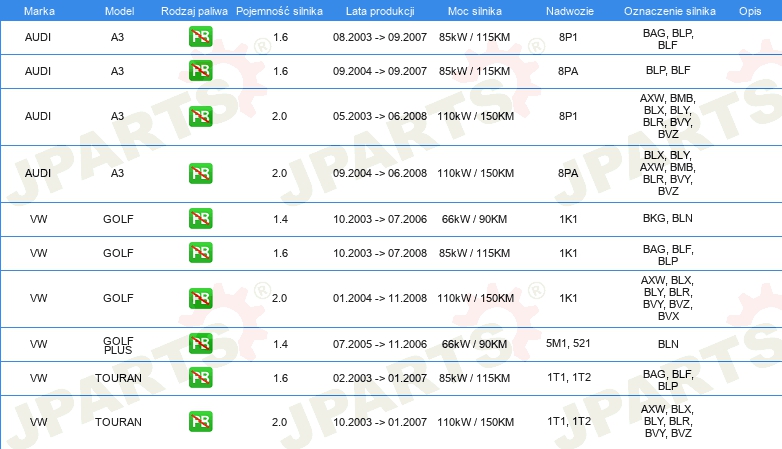This screenshot has width=782, height=449.
Task: Click the 8P1 body code in the Audi A3 2.0 row
Action: coord(568,116)
